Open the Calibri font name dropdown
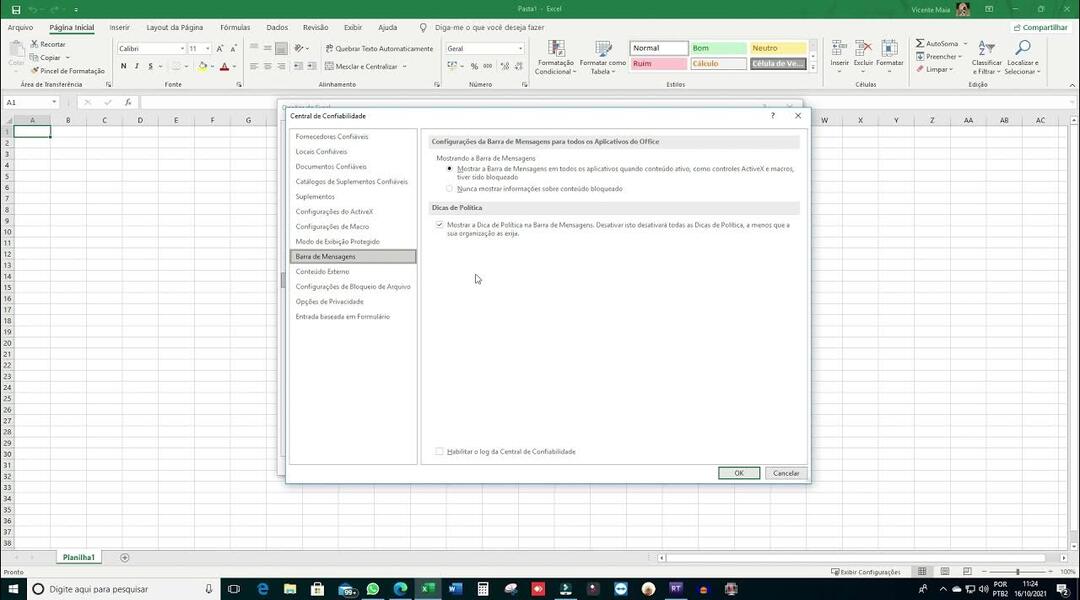The width and height of the screenshot is (1080, 600). [182, 49]
